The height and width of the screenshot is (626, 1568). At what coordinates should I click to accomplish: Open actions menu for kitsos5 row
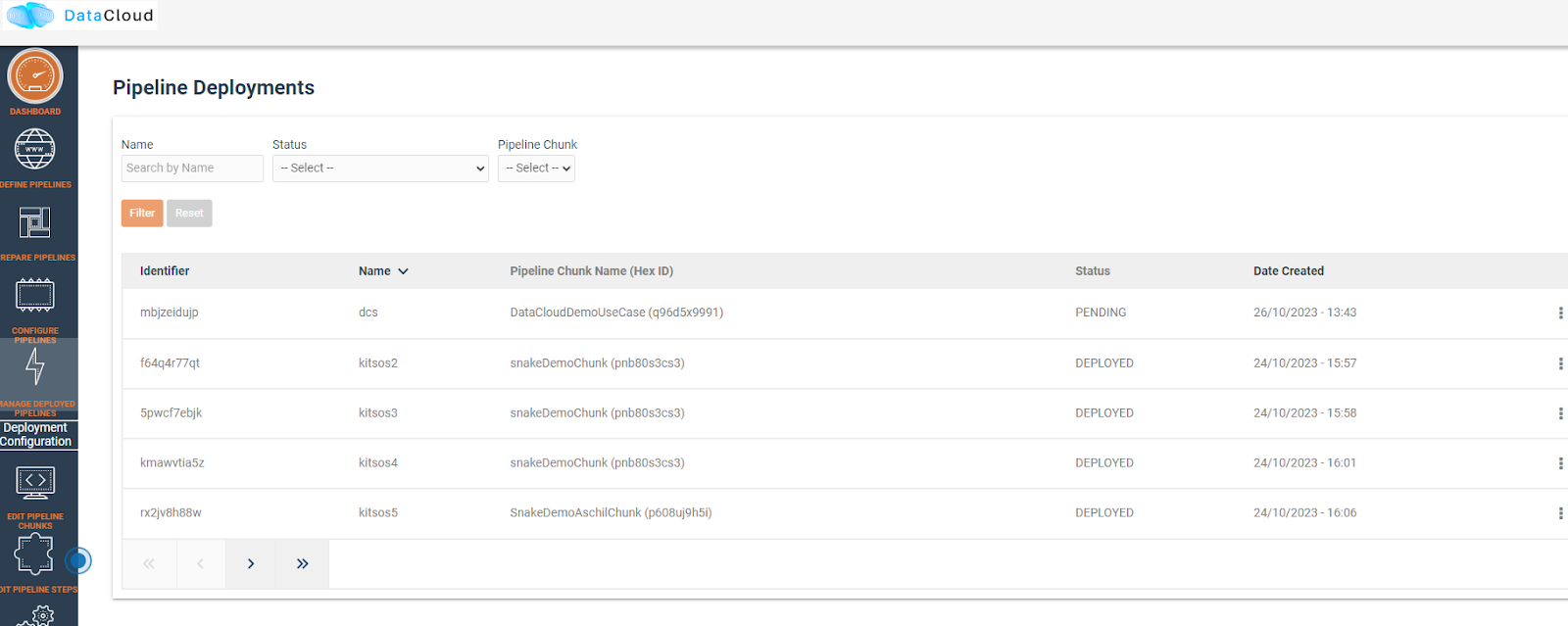1560,513
